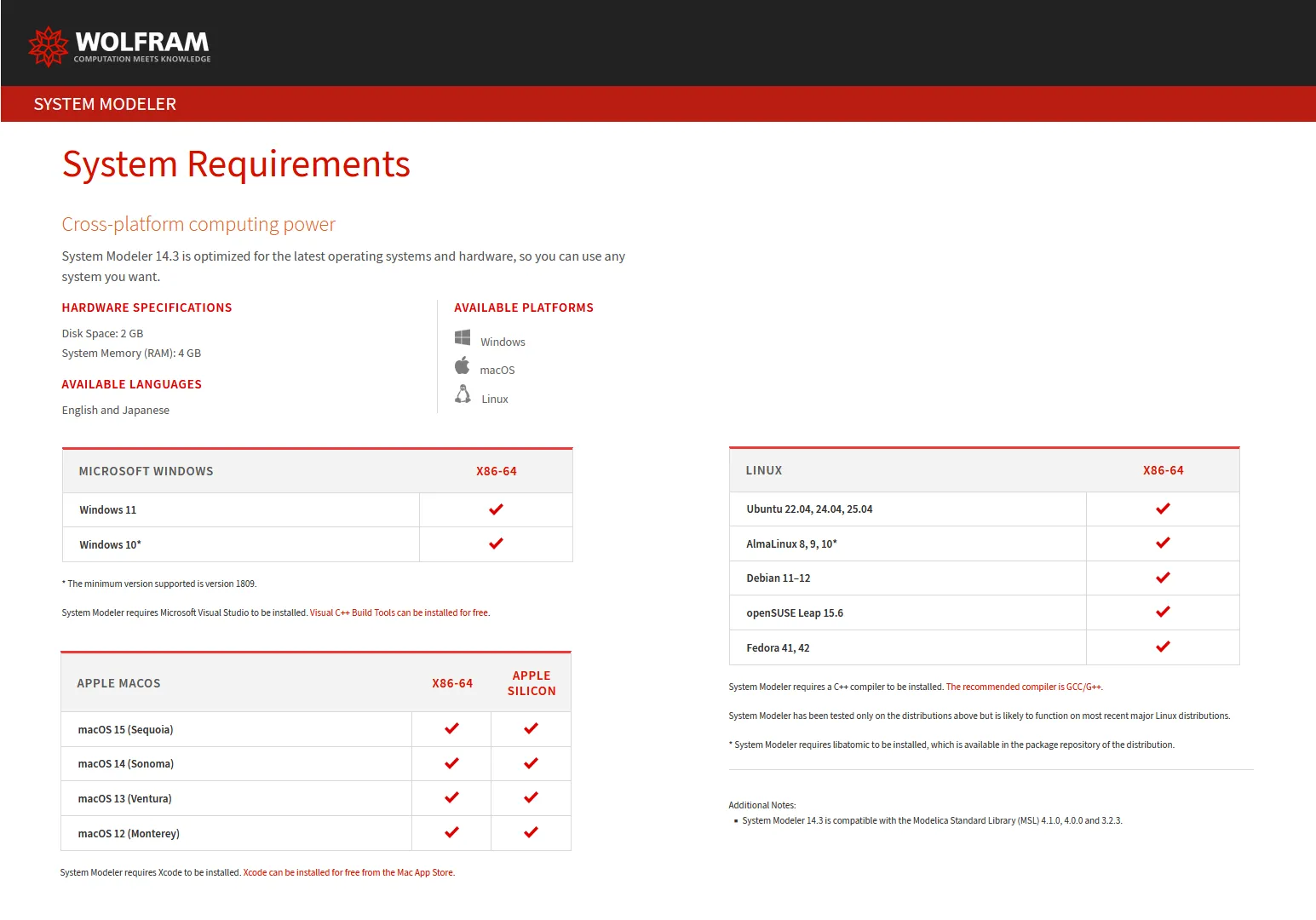Open the Visual C++ Build Tools link
1316x920 pixels.
point(399,612)
